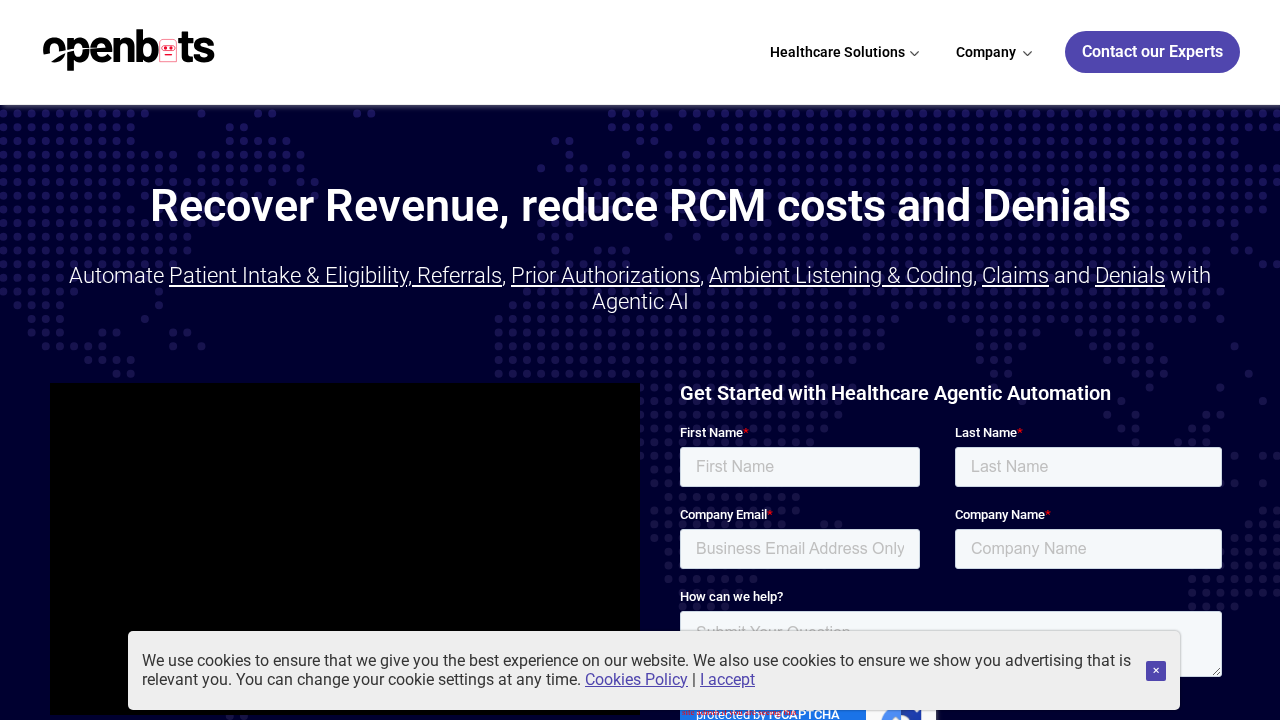Focus the Company Name input
Viewport: 1280px width, 720px height.
click(x=1088, y=549)
